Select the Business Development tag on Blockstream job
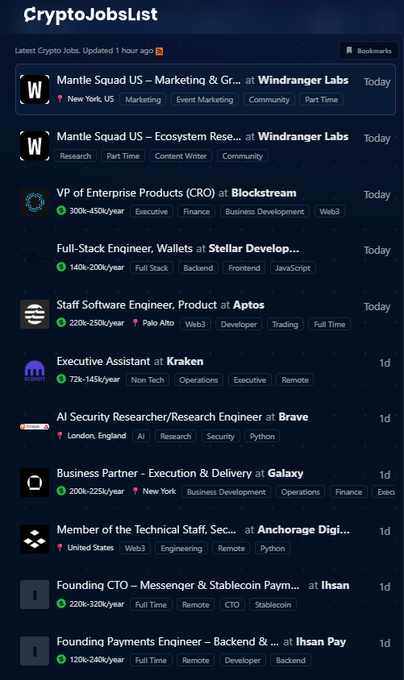 tap(265, 211)
